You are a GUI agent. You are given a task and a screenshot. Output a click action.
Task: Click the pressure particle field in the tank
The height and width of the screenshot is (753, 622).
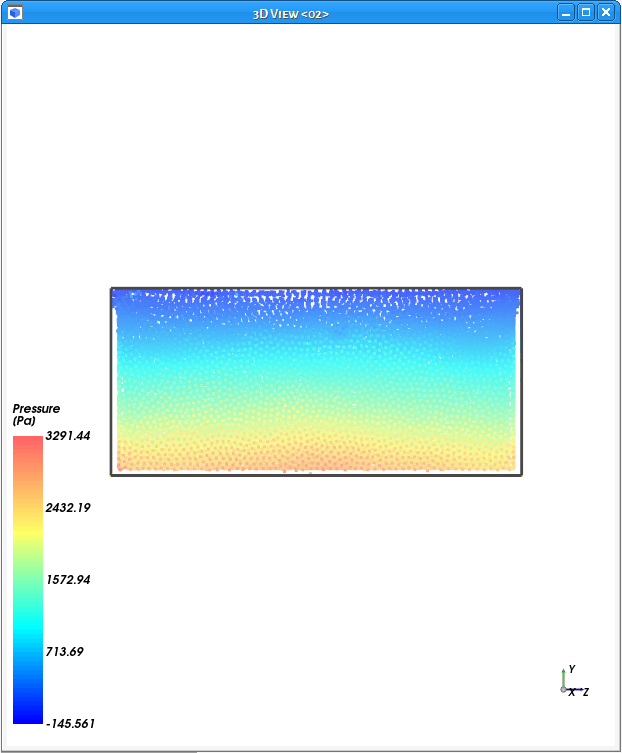coord(317,381)
